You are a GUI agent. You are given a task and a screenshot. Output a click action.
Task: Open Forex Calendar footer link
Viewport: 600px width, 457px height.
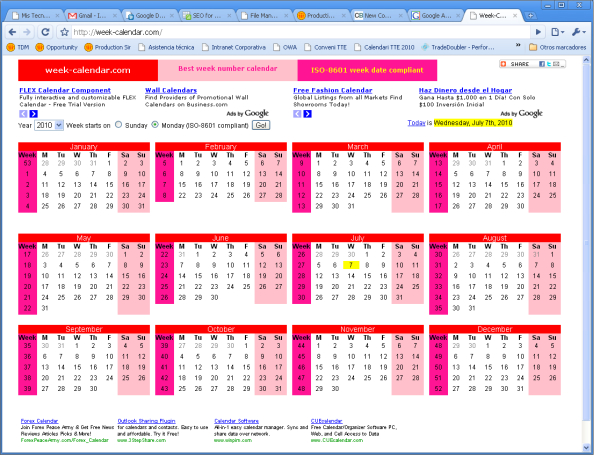tap(39, 421)
